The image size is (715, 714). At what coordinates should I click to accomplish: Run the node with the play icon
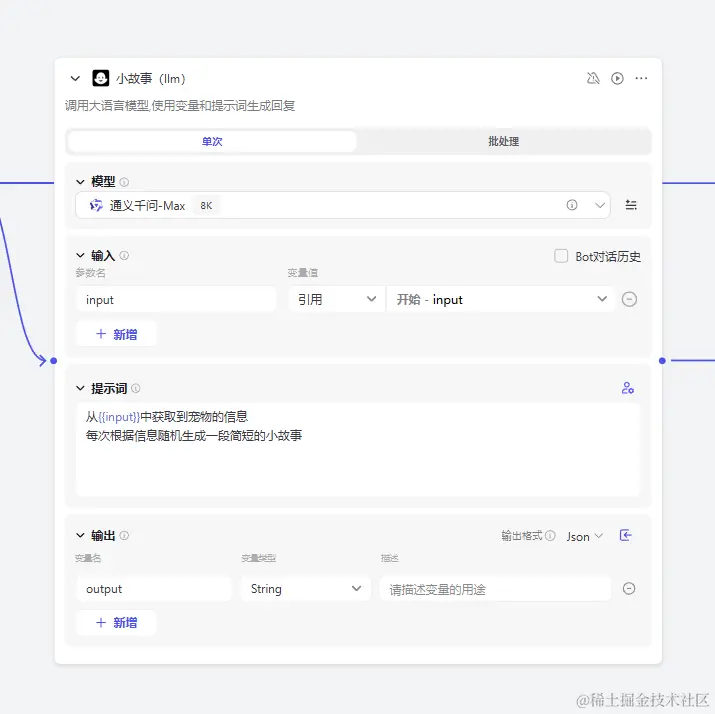pyautogui.click(x=617, y=78)
